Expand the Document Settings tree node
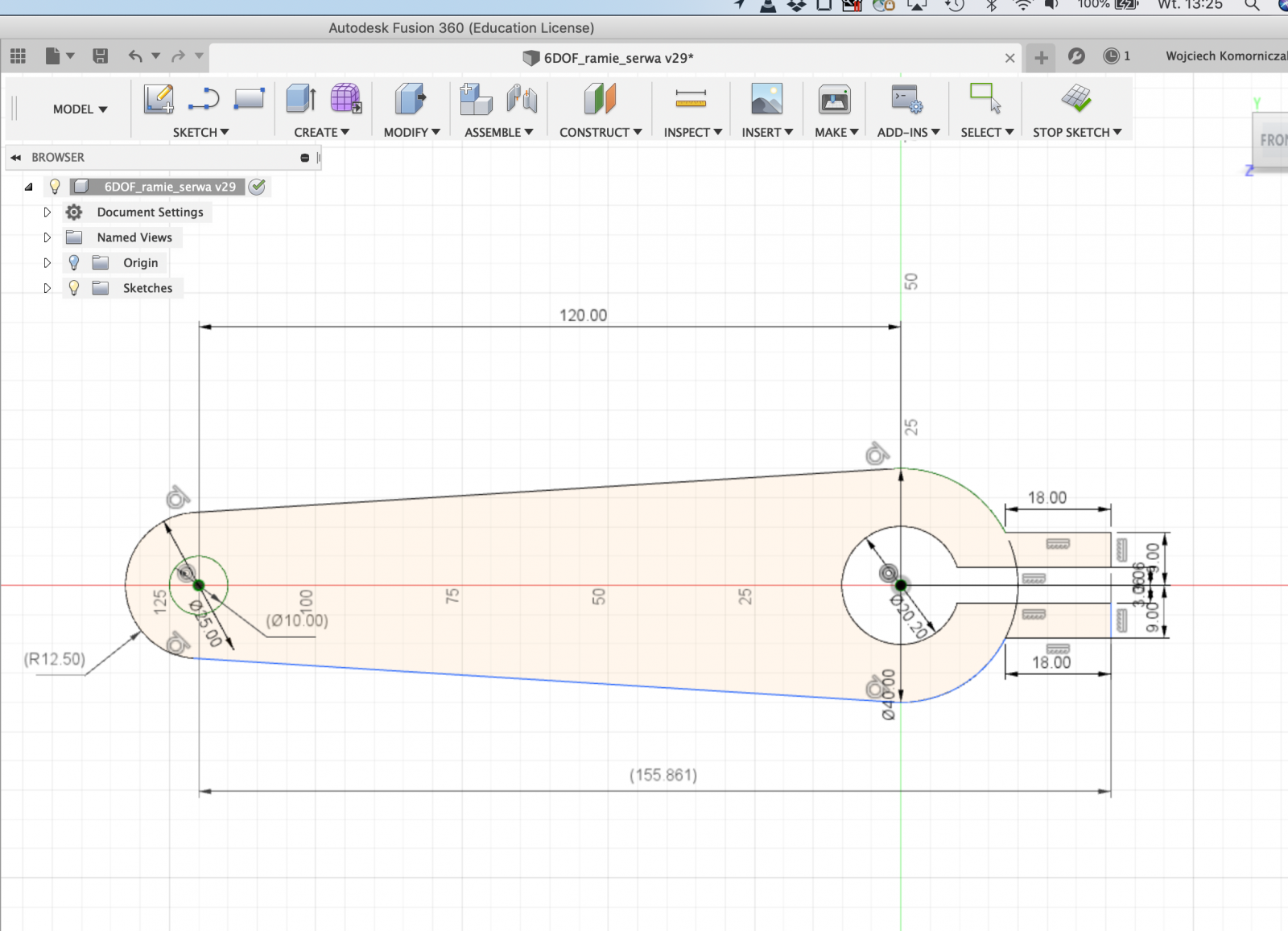1288x931 pixels. pos(47,212)
